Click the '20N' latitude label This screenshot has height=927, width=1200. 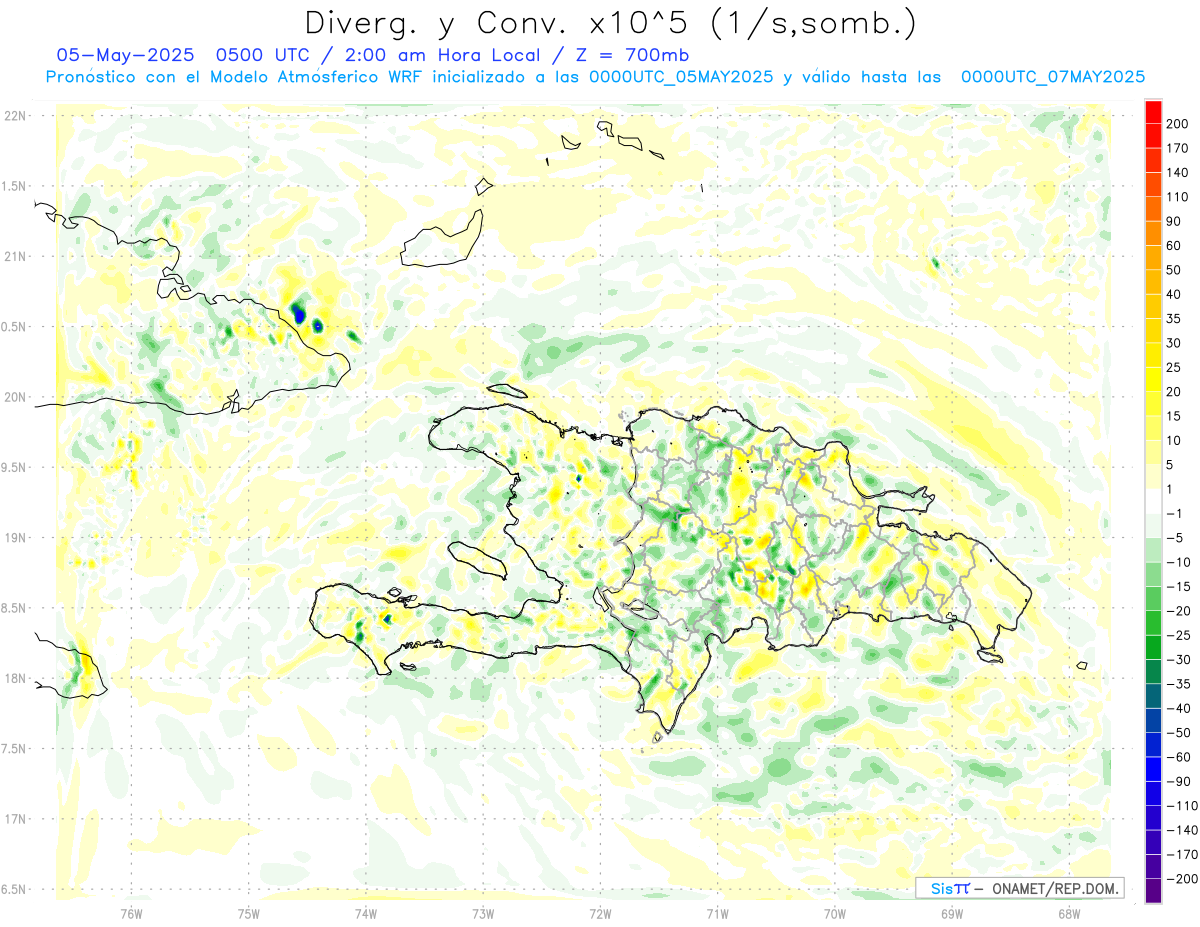tap(15, 397)
